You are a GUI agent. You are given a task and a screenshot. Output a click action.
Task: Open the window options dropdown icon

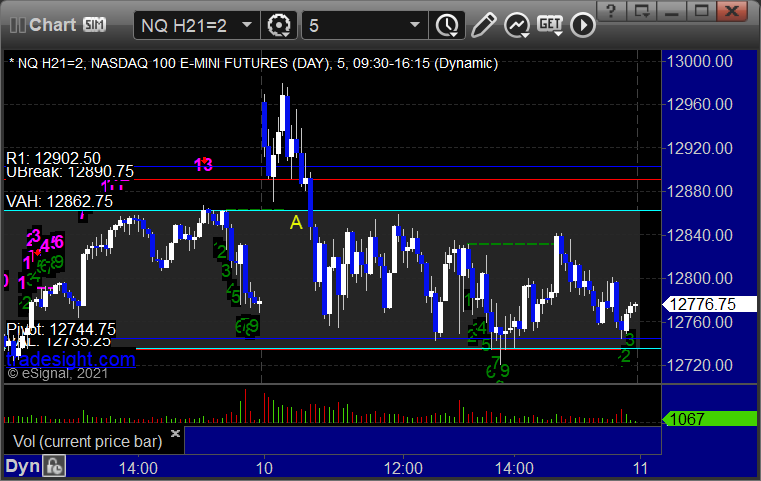642,11
